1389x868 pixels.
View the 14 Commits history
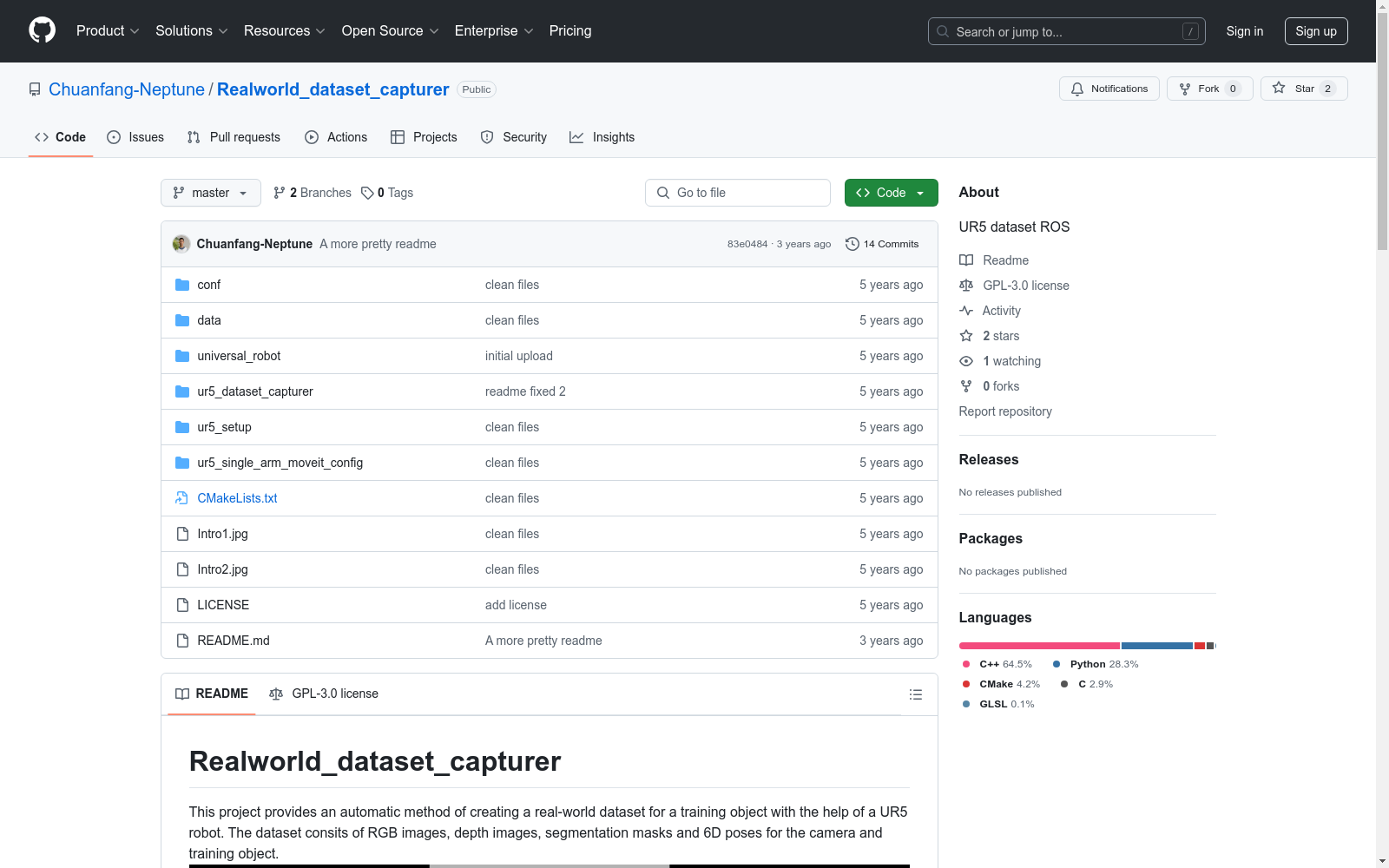(x=882, y=244)
